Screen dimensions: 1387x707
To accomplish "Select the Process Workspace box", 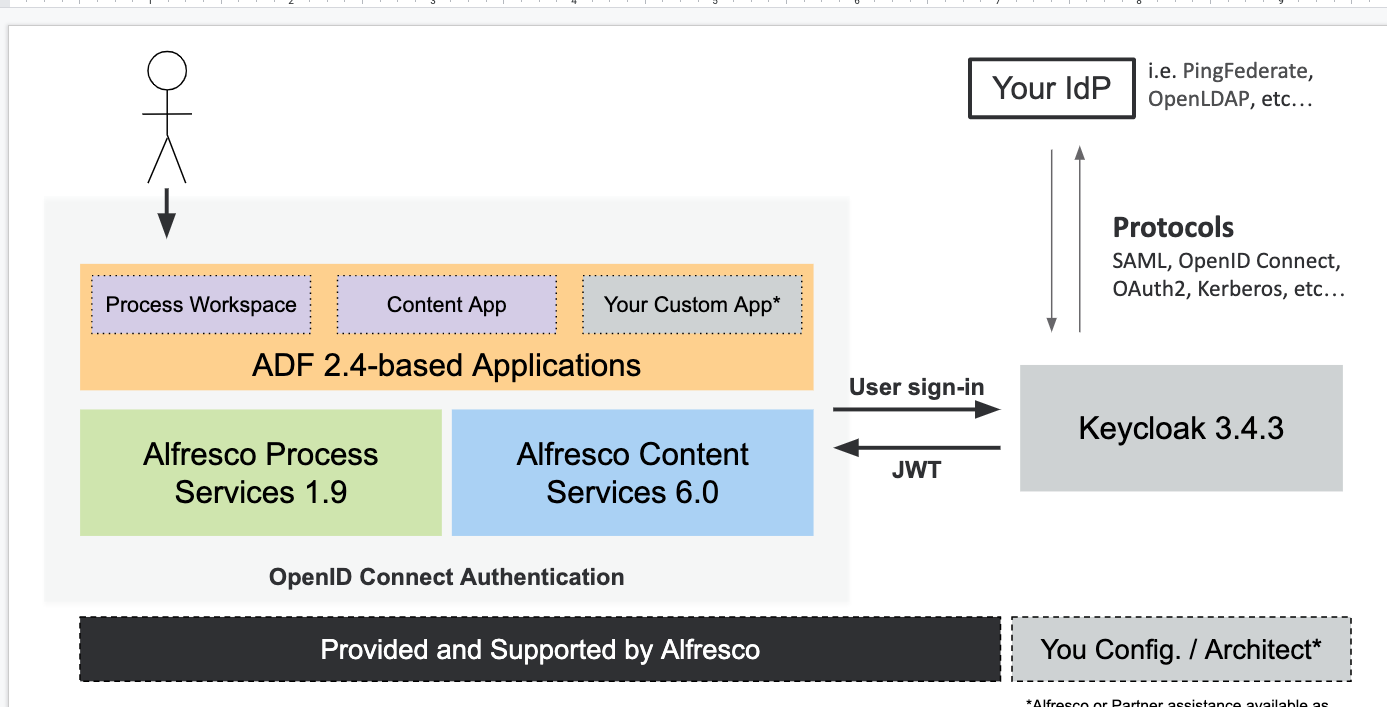I will (x=201, y=305).
